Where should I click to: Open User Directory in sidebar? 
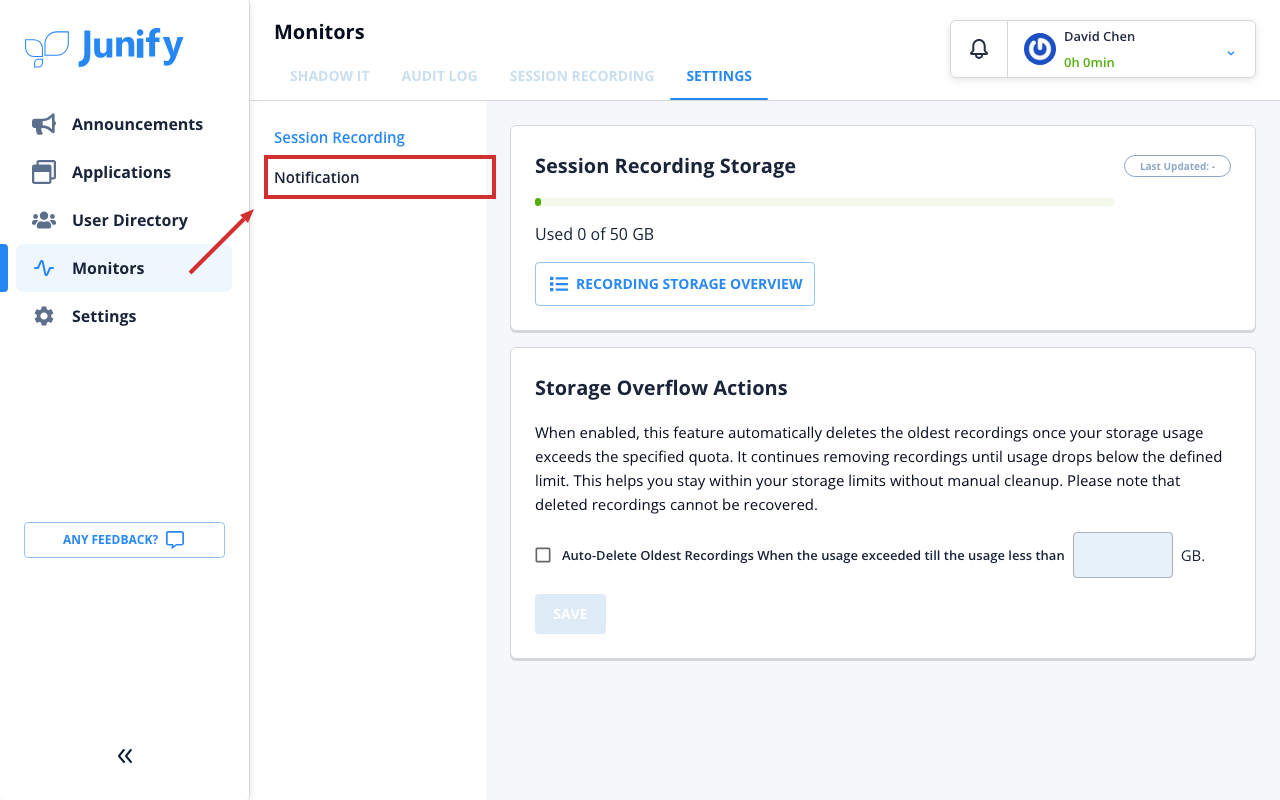pyautogui.click(x=130, y=220)
